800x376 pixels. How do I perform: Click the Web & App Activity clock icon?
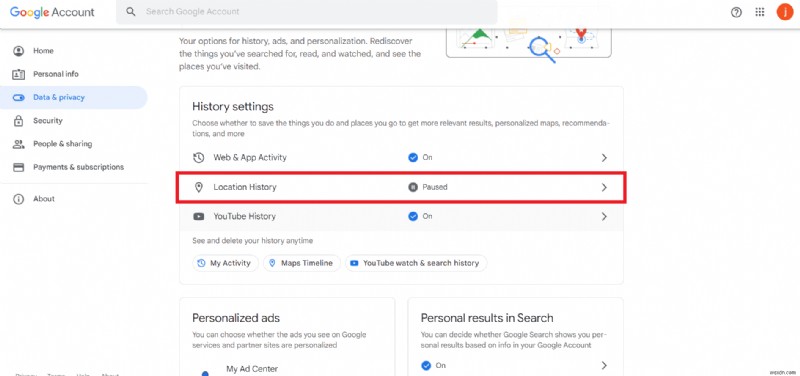198,158
